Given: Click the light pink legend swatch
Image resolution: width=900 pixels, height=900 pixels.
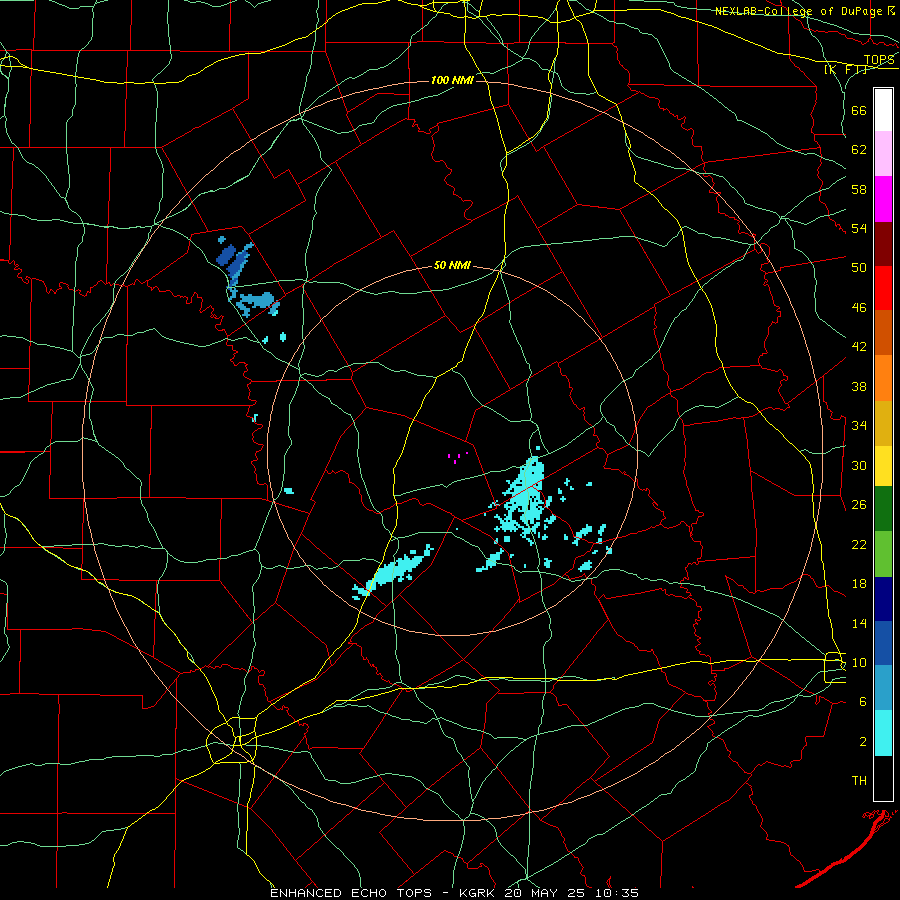Looking at the screenshot, I should 883,153.
